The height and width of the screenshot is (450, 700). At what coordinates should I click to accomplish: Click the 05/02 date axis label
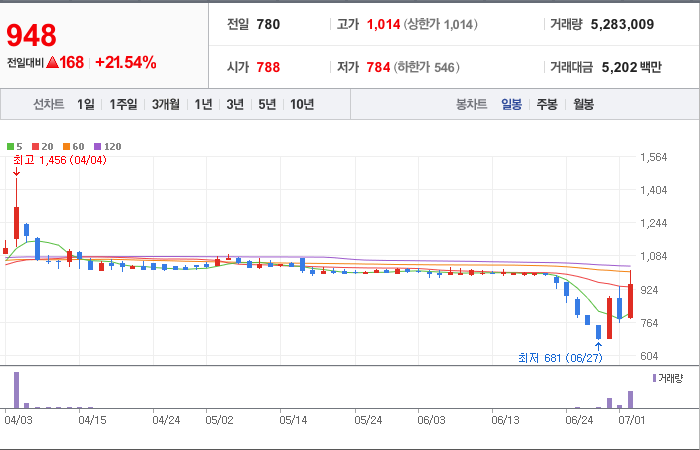(220, 421)
